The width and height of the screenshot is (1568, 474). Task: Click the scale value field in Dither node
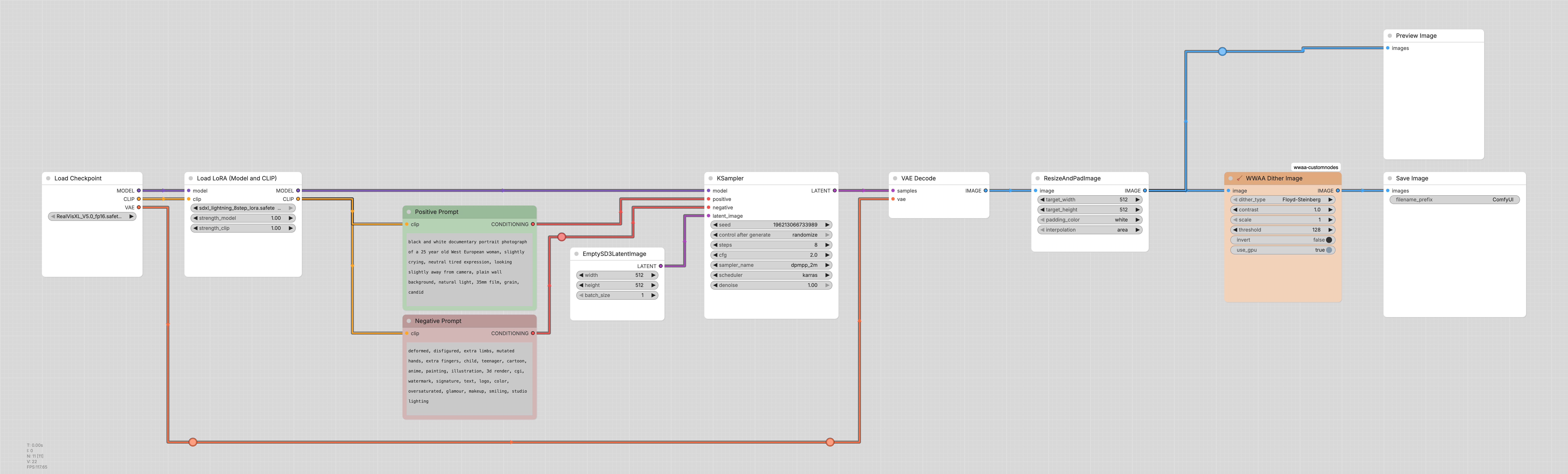click(x=1282, y=220)
